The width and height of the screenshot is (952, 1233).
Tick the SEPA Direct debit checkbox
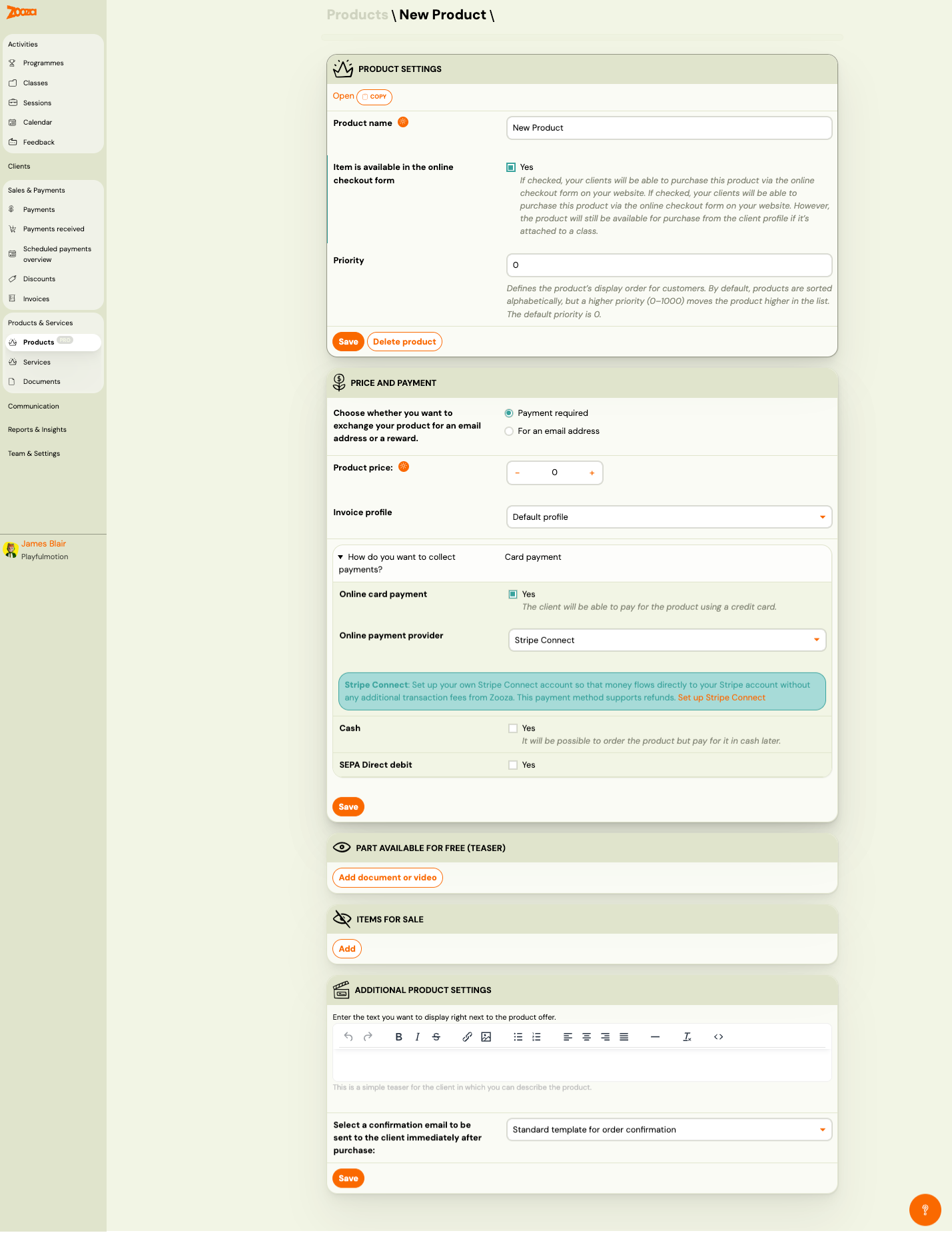(513, 765)
